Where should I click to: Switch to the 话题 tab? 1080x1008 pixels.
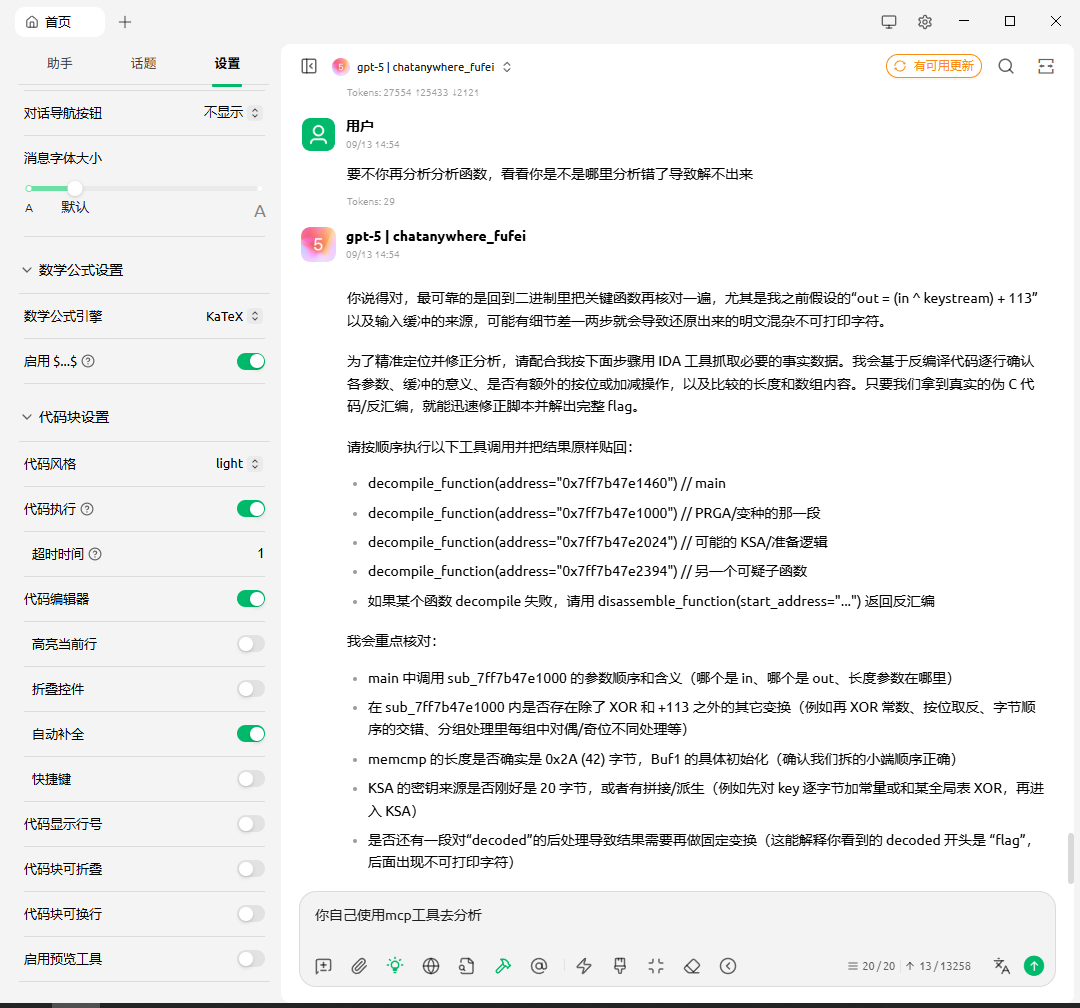(143, 63)
